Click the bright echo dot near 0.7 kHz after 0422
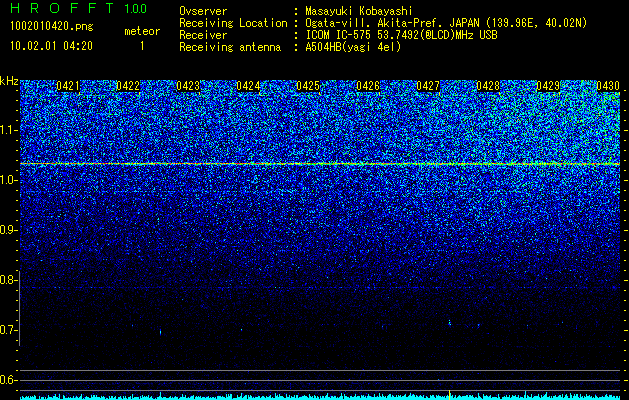Viewport: 629px width, 400px height. click(x=160, y=332)
